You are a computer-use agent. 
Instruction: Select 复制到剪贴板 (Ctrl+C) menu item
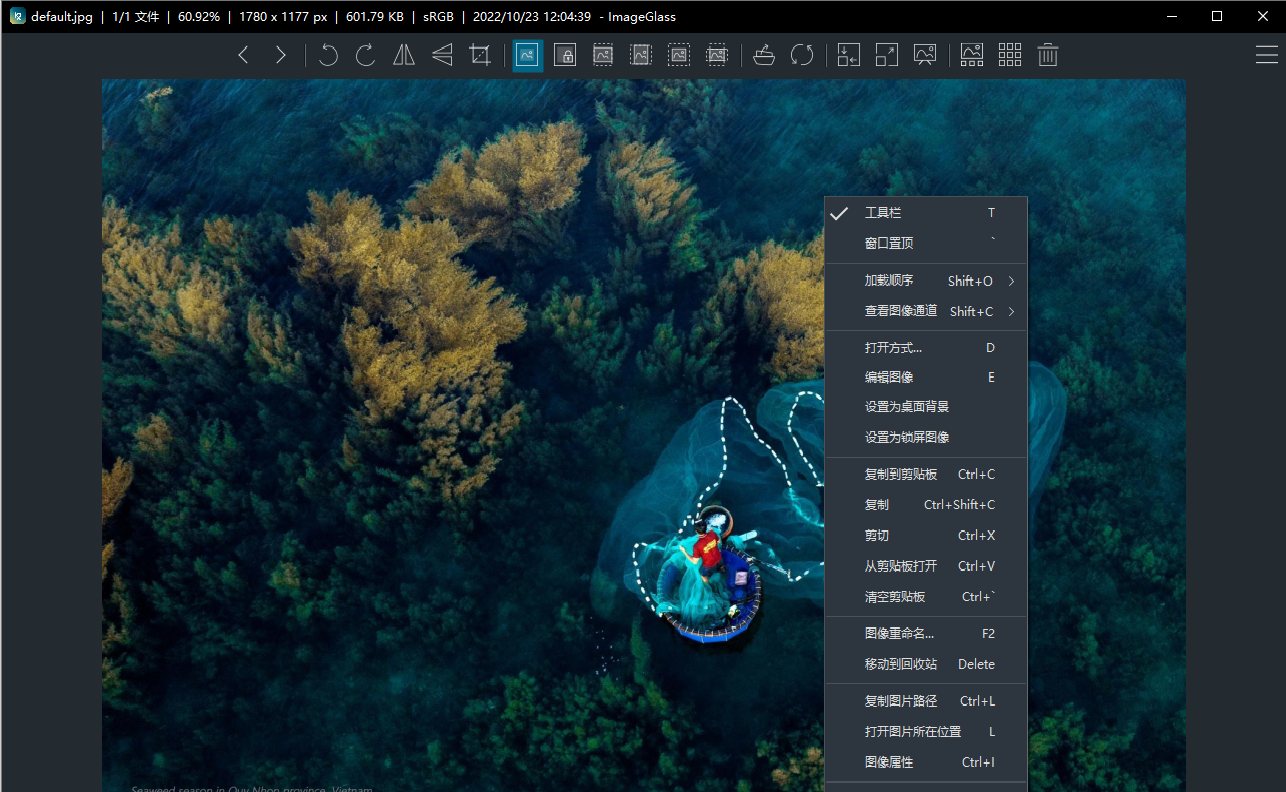(926, 474)
